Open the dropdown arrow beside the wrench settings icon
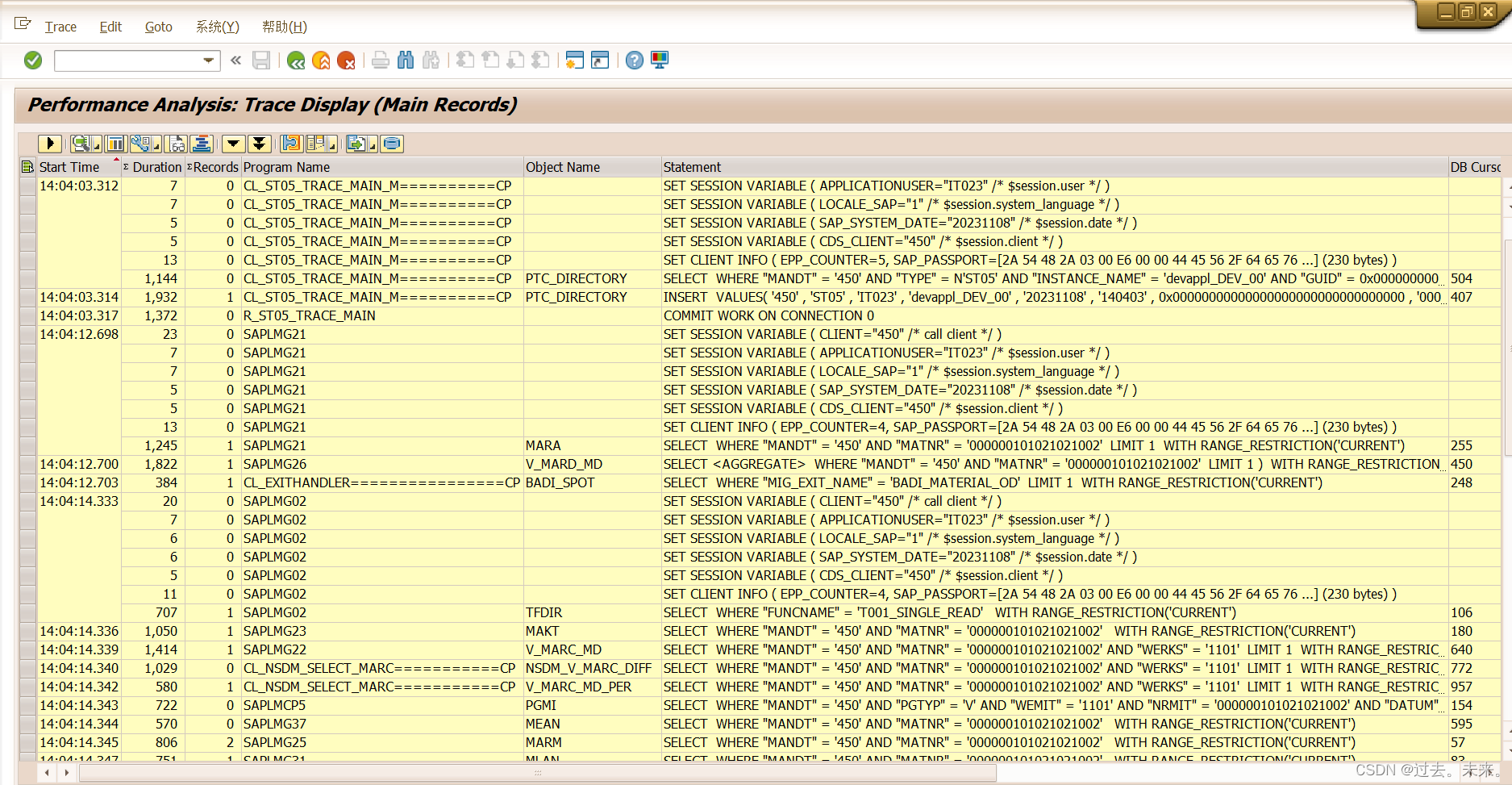The width and height of the screenshot is (1512, 785). tap(156, 145)
